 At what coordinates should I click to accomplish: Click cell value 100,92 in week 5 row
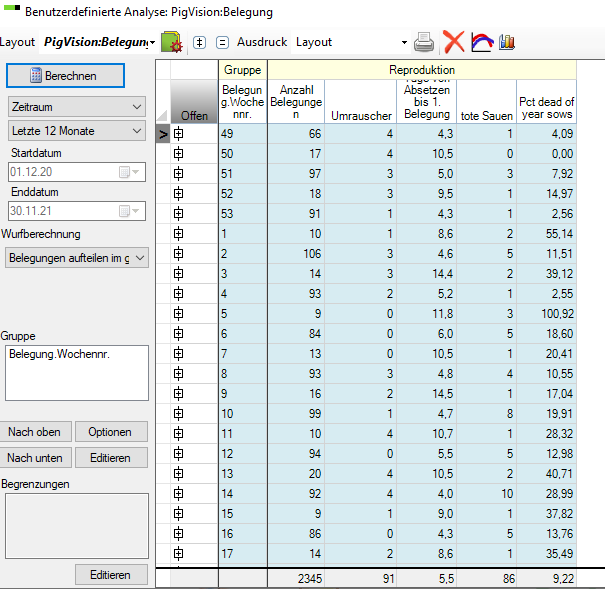point(546,314)
